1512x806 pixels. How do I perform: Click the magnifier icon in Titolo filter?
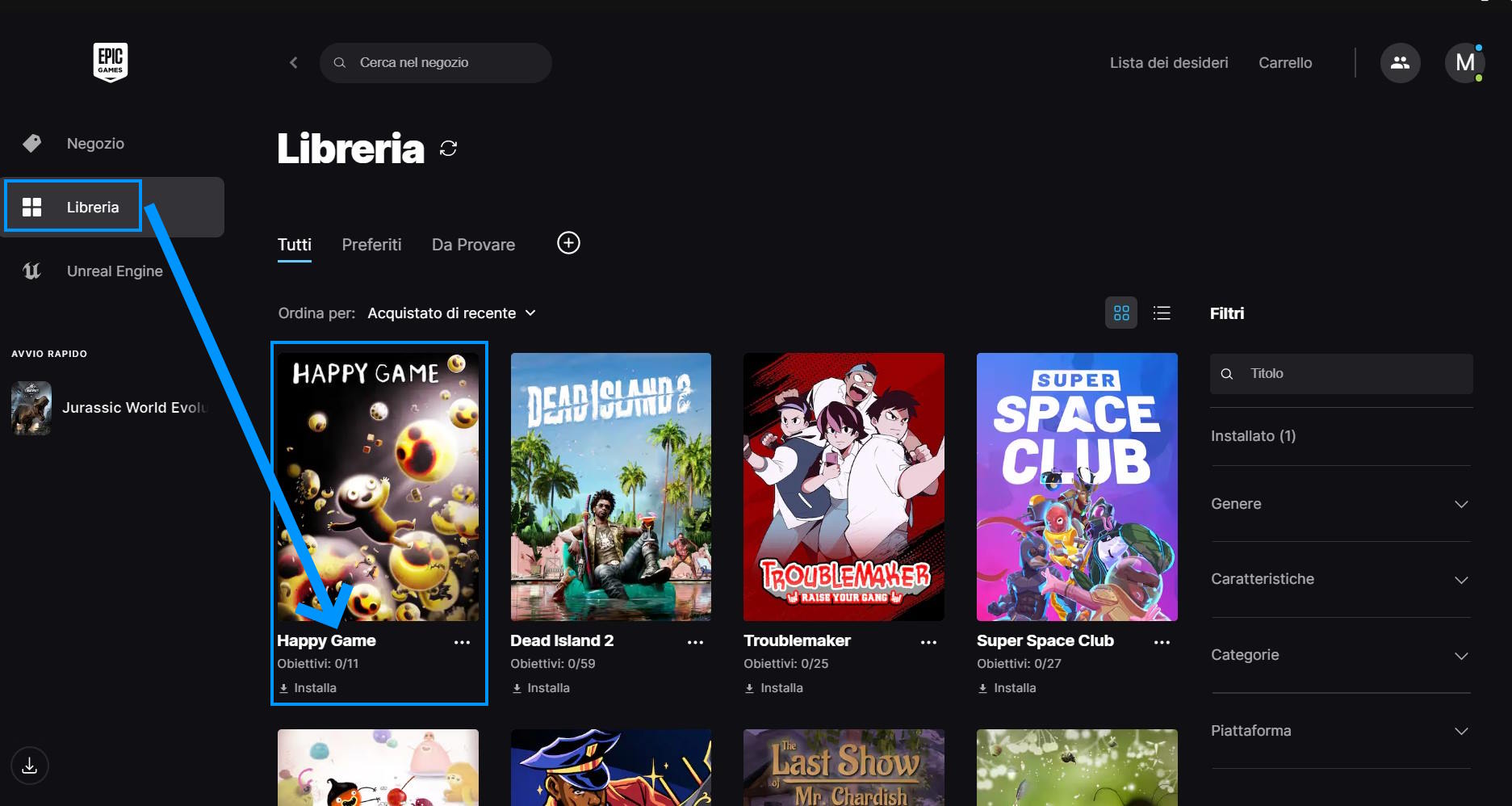(x=1227, y=374)
